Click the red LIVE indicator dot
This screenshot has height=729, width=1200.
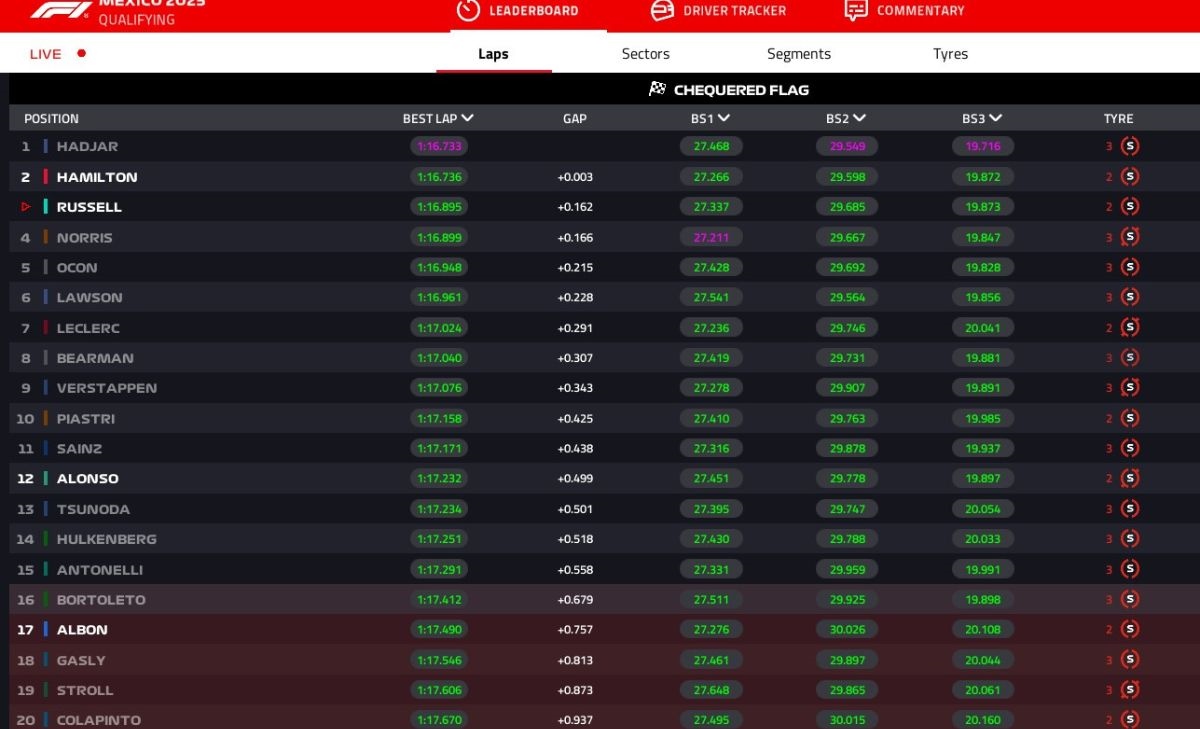point(82,54)
